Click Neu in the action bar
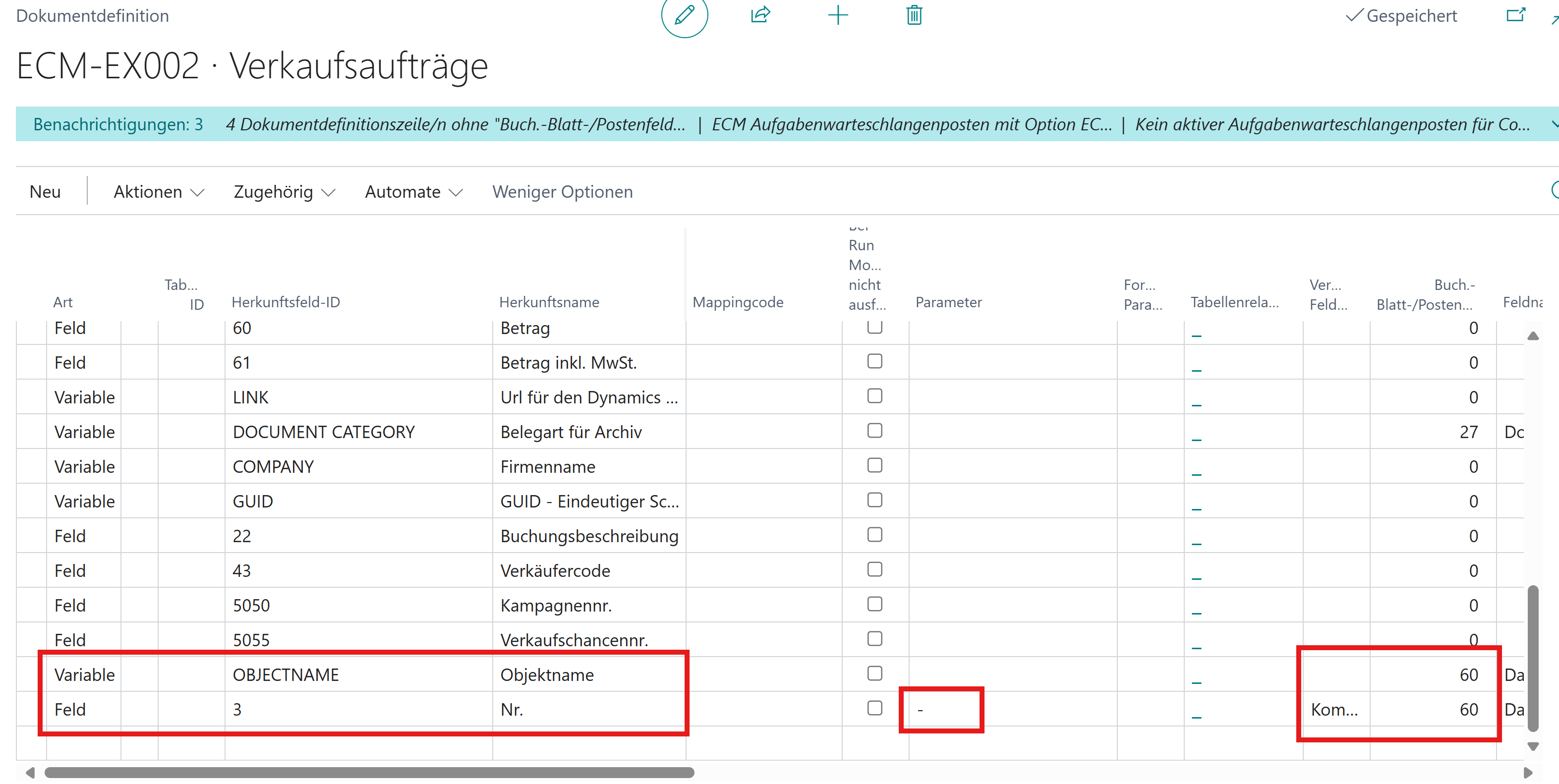 point(45,192)
